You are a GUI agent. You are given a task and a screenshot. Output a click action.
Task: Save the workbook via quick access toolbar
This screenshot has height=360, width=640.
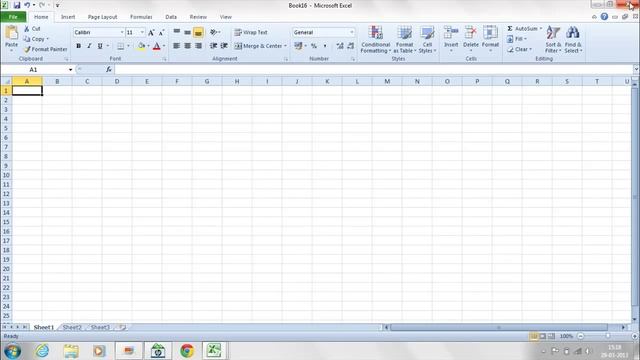[x=17, y=5]
